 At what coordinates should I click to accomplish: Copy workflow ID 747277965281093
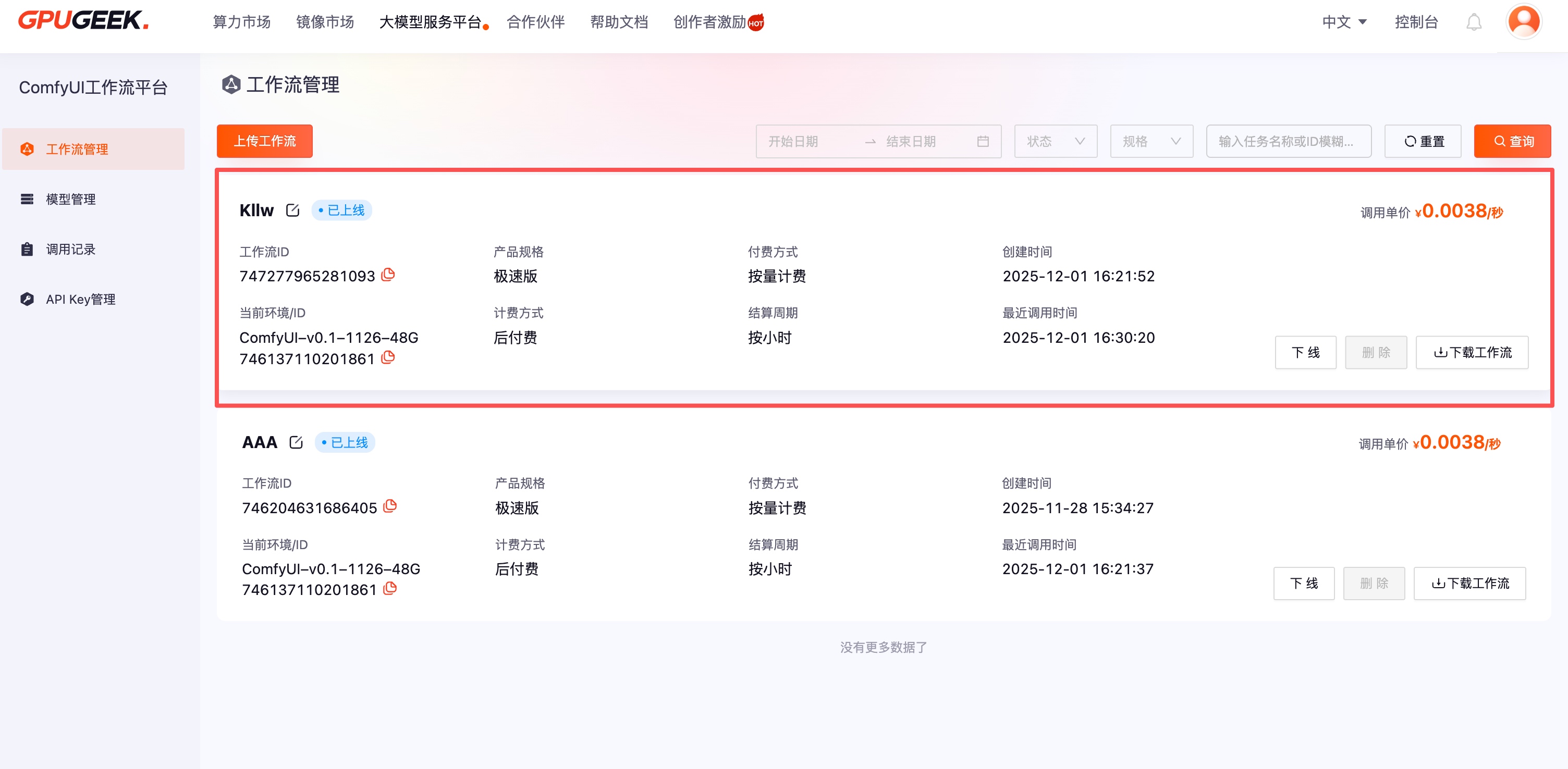[x=388, y=275]
